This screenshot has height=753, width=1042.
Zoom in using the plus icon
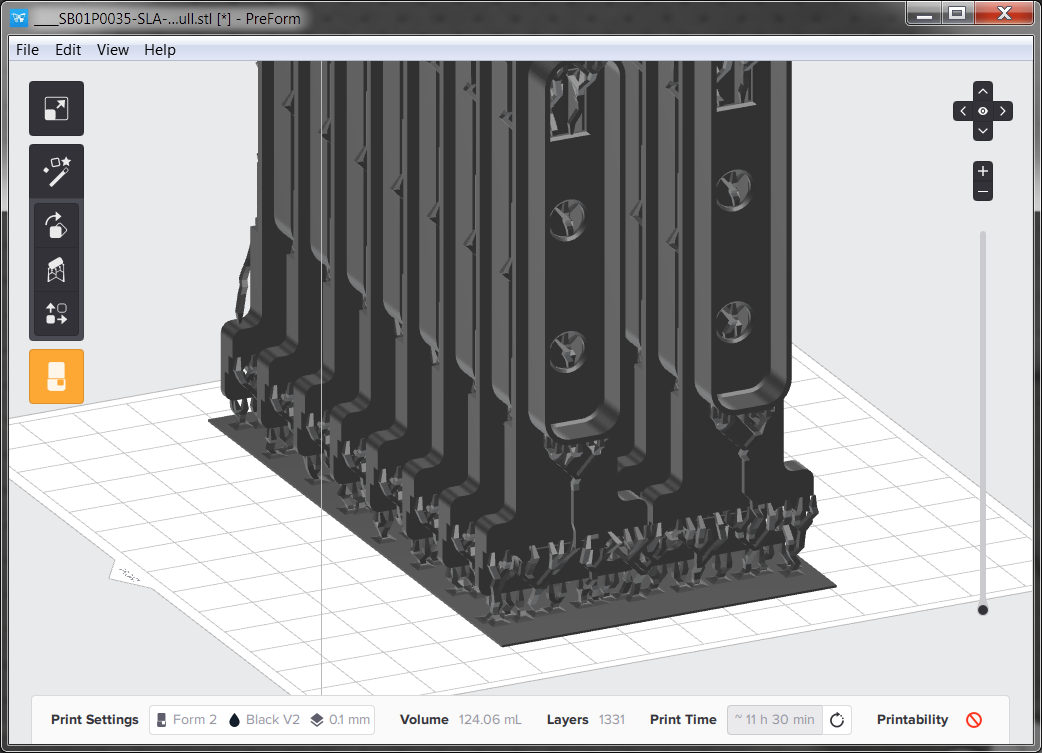pyautogui.click(x=982, y=169)
